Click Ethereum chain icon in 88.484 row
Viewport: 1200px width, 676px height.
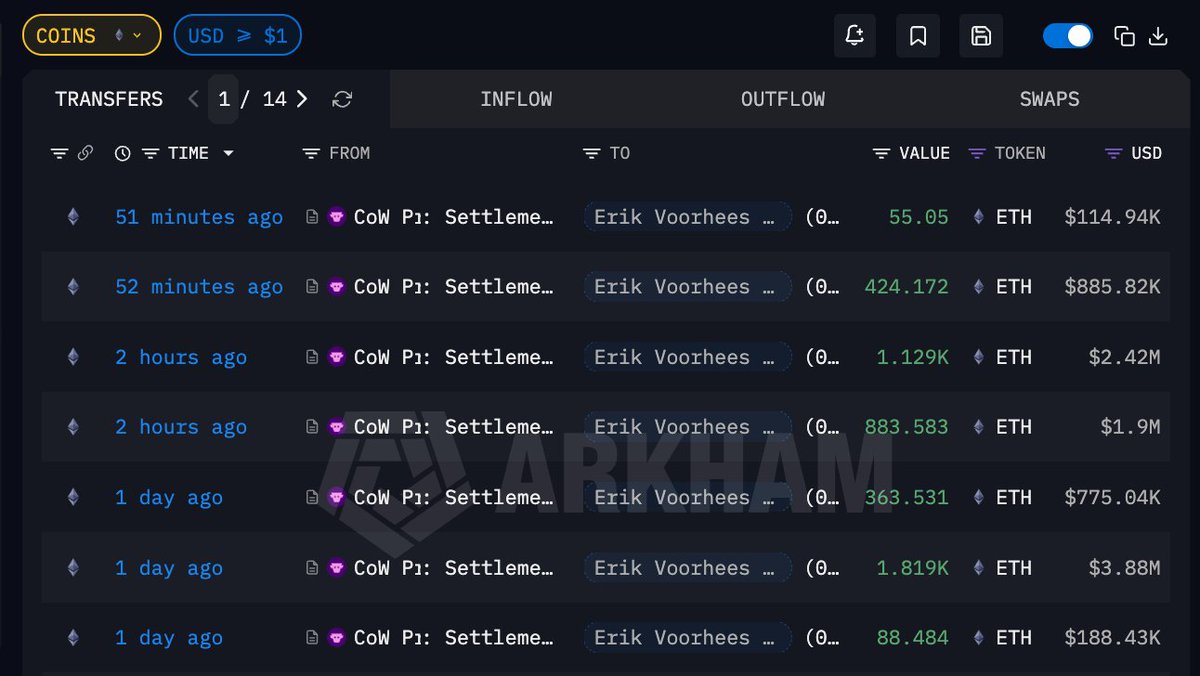(x=72, y=637)
